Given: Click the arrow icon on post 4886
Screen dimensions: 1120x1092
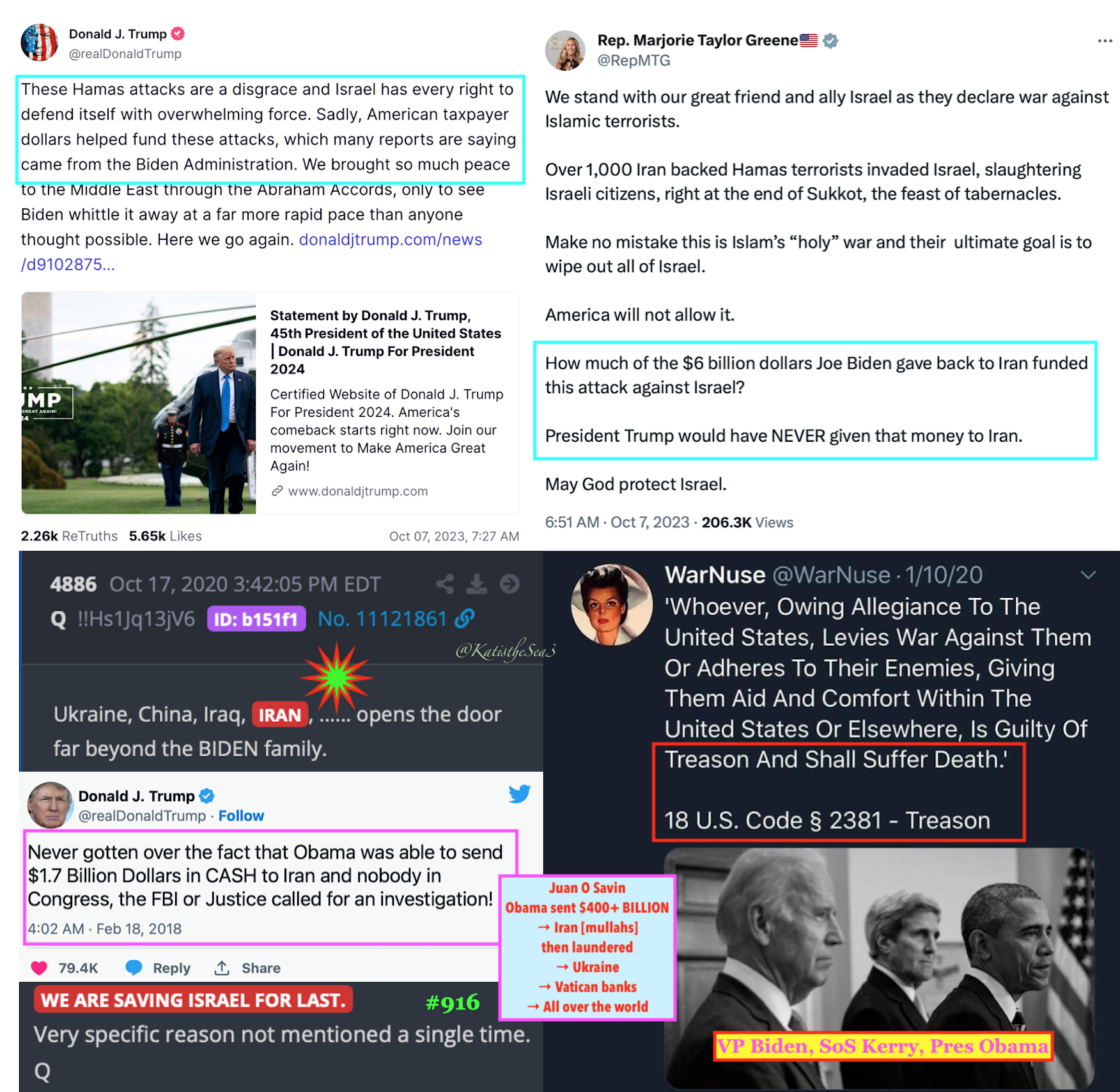Looking at the screenshot, I should pos(509,584).
